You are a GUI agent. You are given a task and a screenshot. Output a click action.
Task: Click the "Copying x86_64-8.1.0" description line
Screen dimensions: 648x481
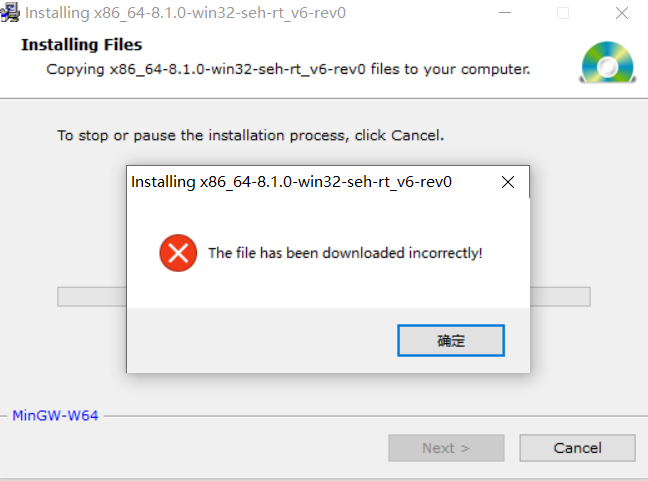pos(288,70)
